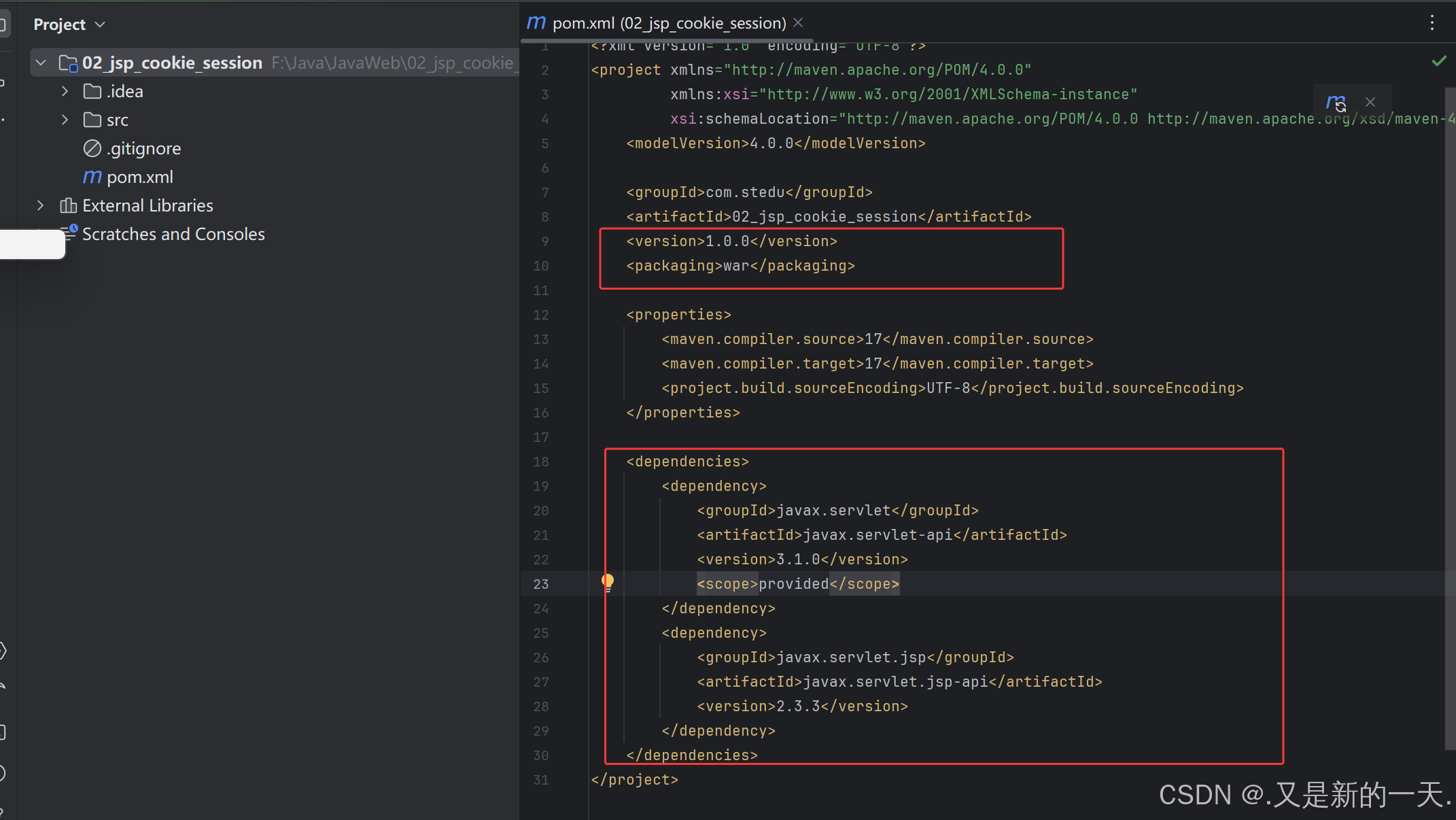Select Scratches and Consoles

(x=173, y=234)
